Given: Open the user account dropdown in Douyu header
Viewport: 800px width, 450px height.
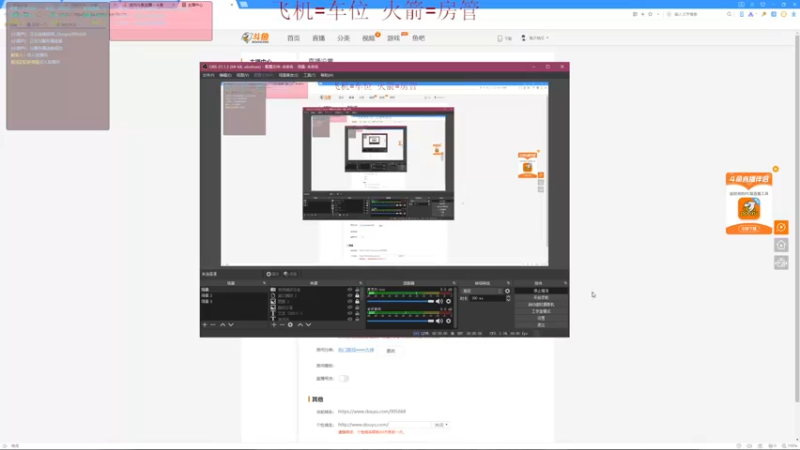Looking at the screenshot, I should (536, 38).
